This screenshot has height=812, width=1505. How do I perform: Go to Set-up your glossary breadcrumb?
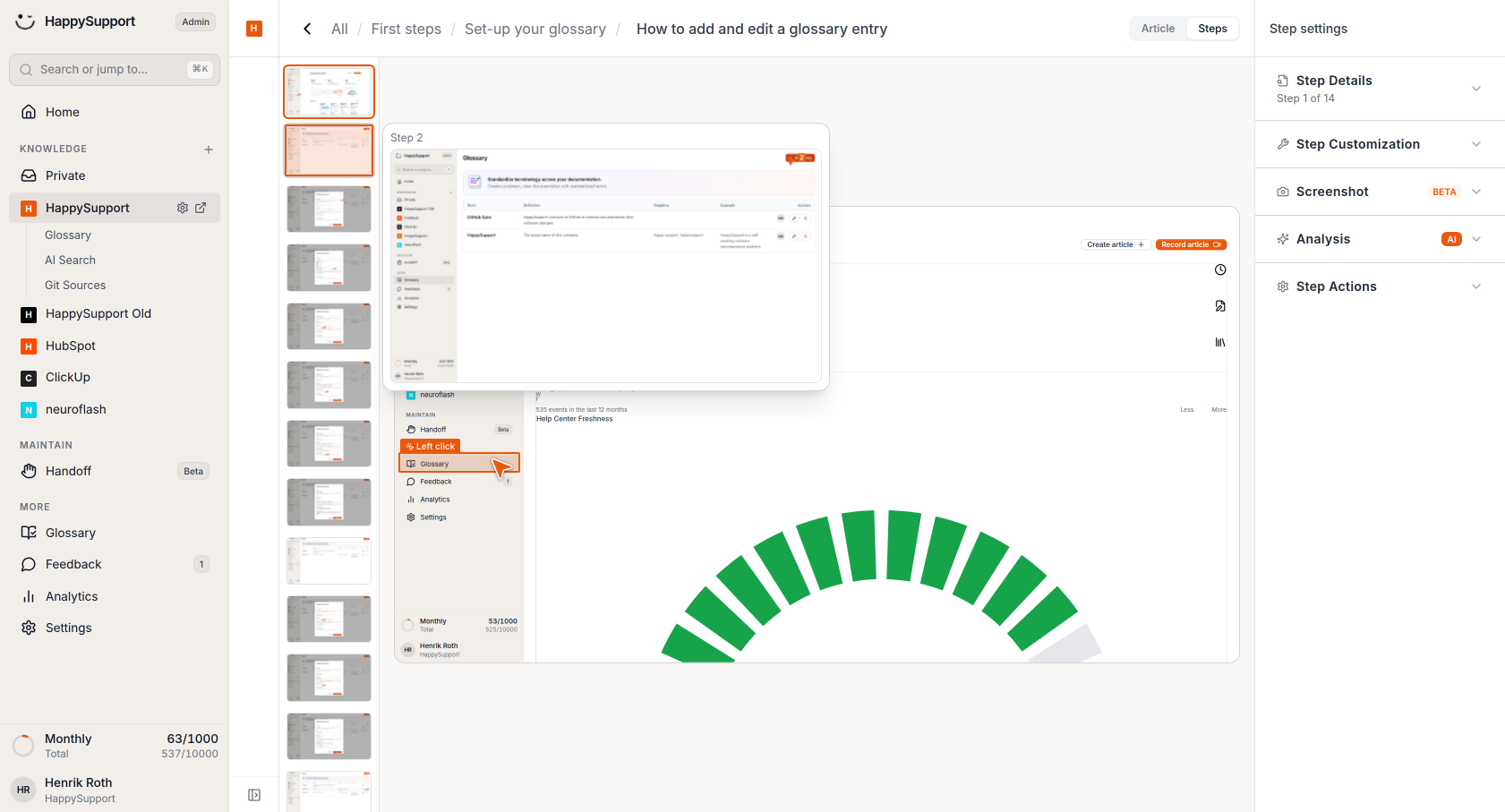click(535, 29)
